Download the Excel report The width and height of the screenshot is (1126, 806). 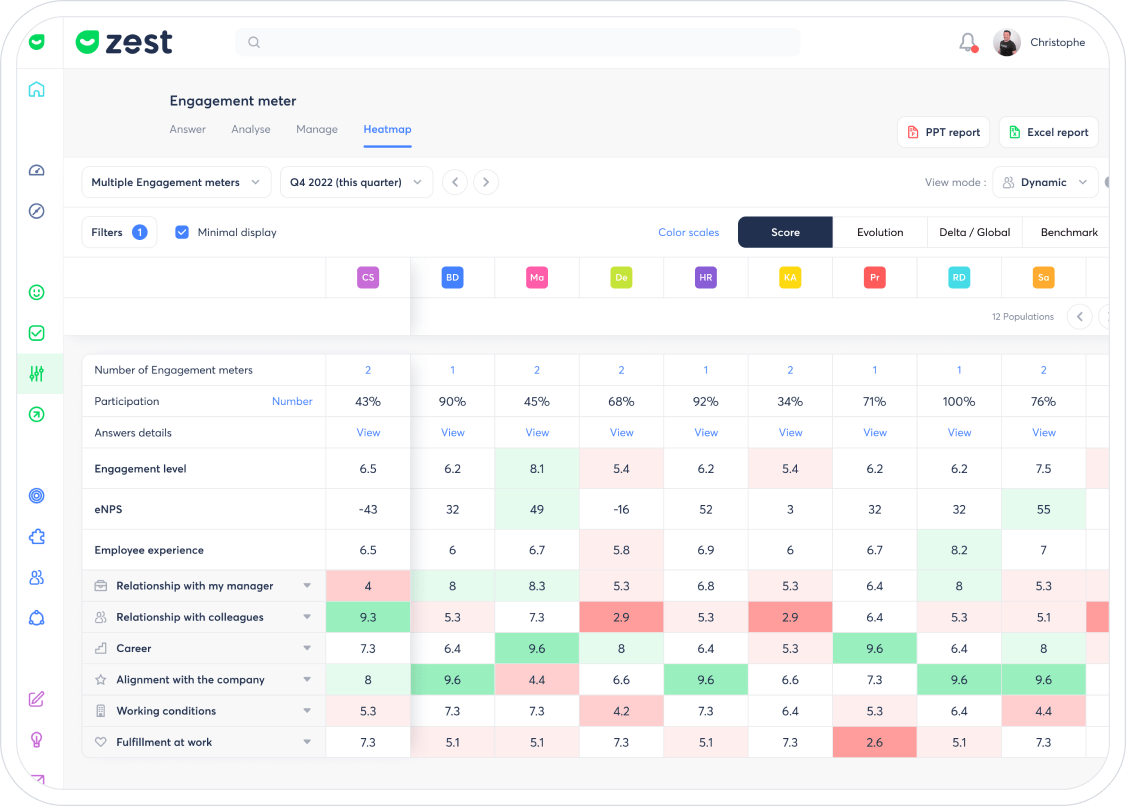point(1048,132)
